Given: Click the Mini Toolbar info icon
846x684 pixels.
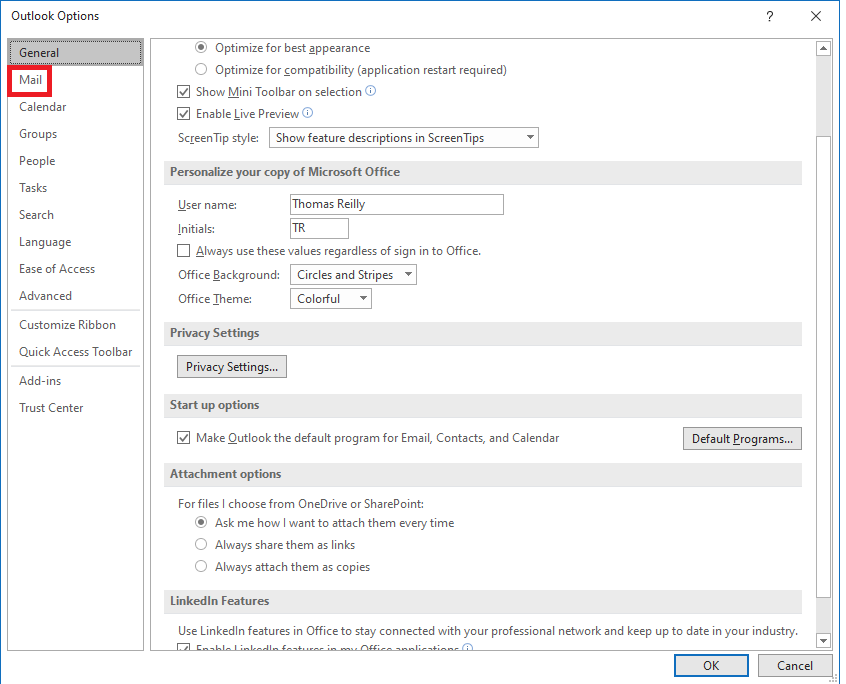Looking at the screenshot, I should tap(371, 91).
